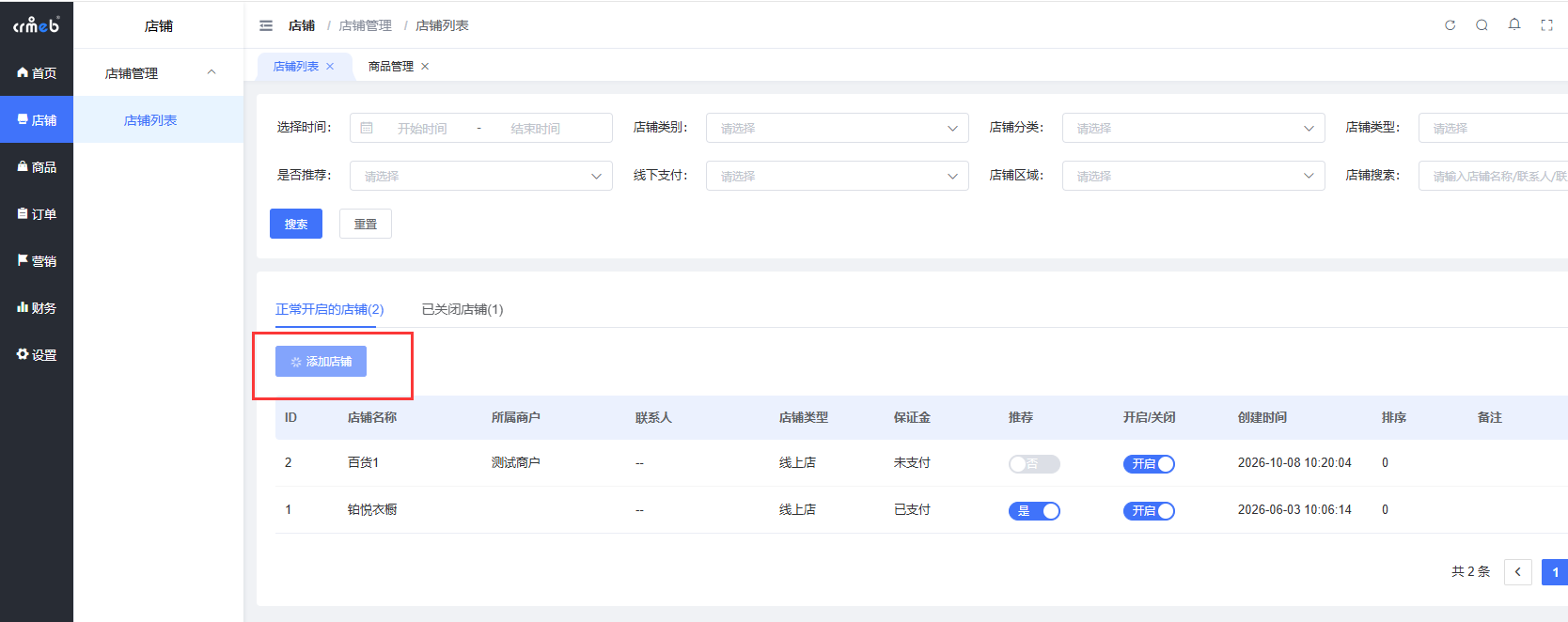This screenshot has height=622, width=1568.
Task: Close the 店铺列表 tab
Action: [330, 66]
